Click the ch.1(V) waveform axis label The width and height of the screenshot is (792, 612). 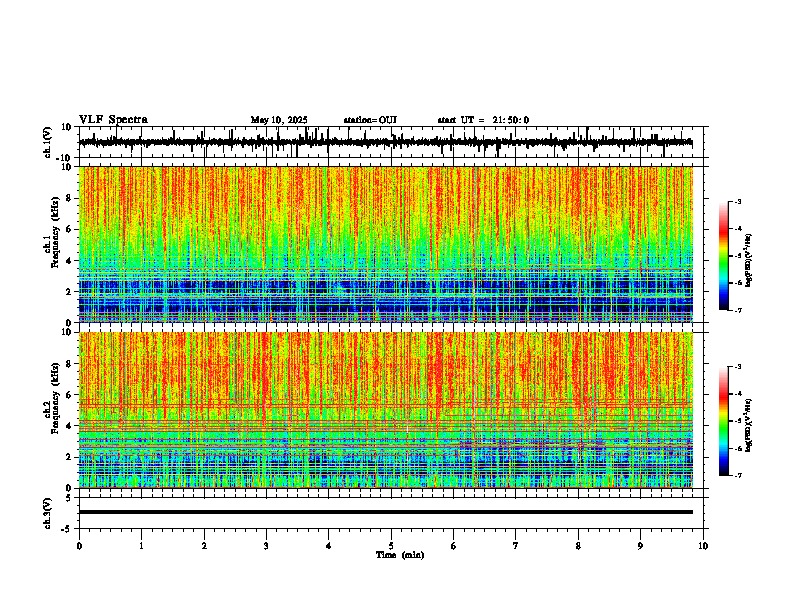[48, 142]
